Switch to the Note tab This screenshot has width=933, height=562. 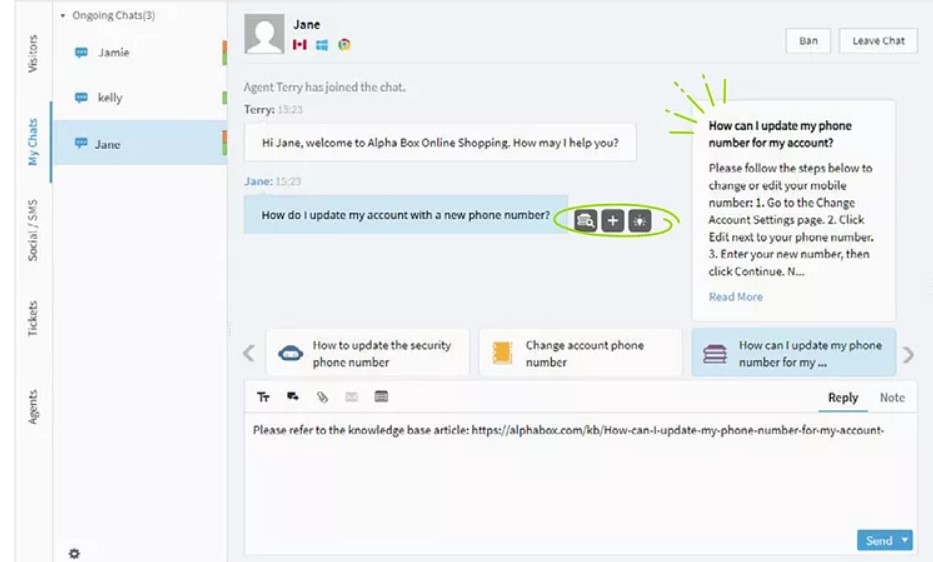click(892, 398)
